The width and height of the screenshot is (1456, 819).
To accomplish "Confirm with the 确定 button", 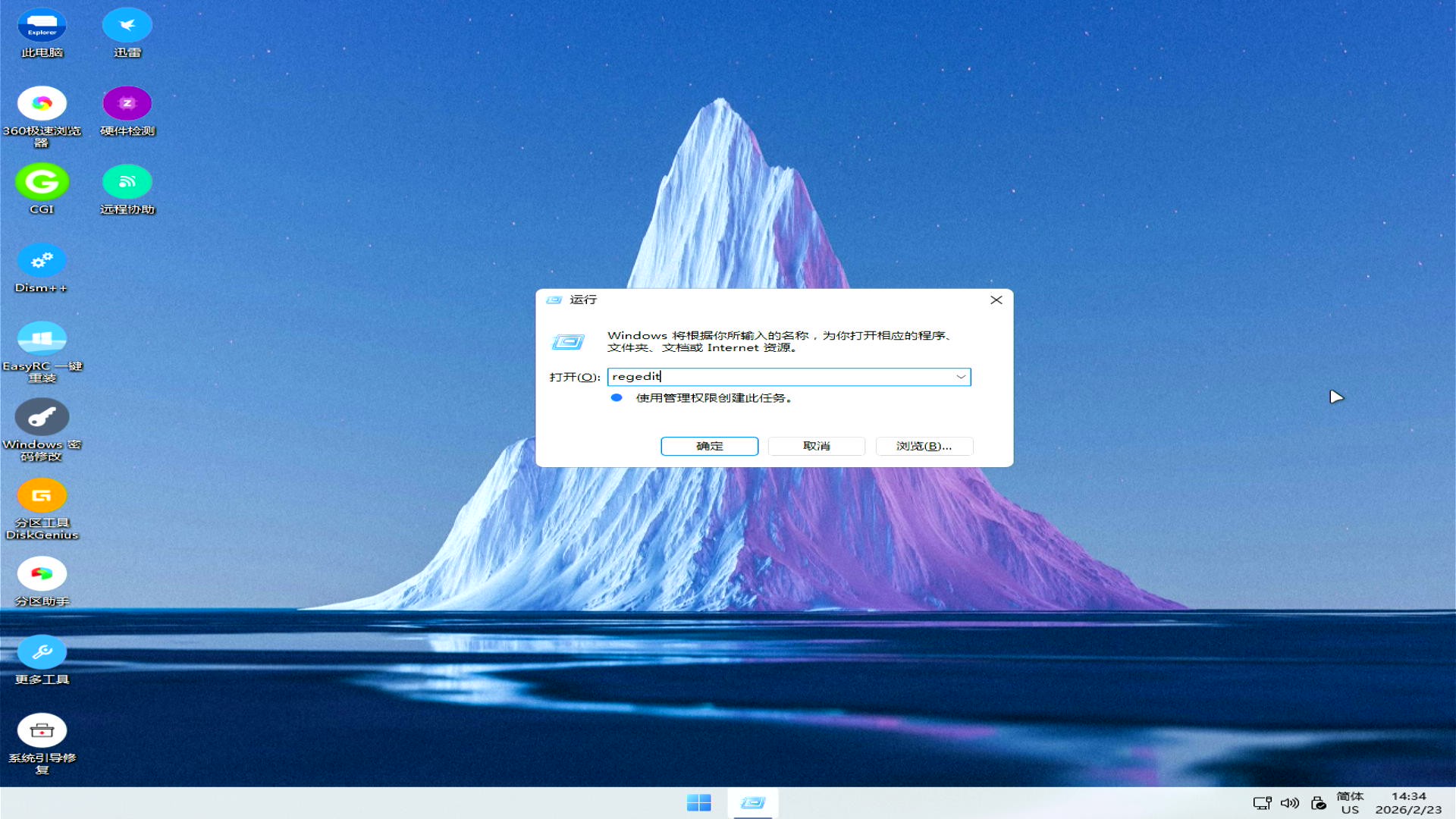I will [708, 446].
